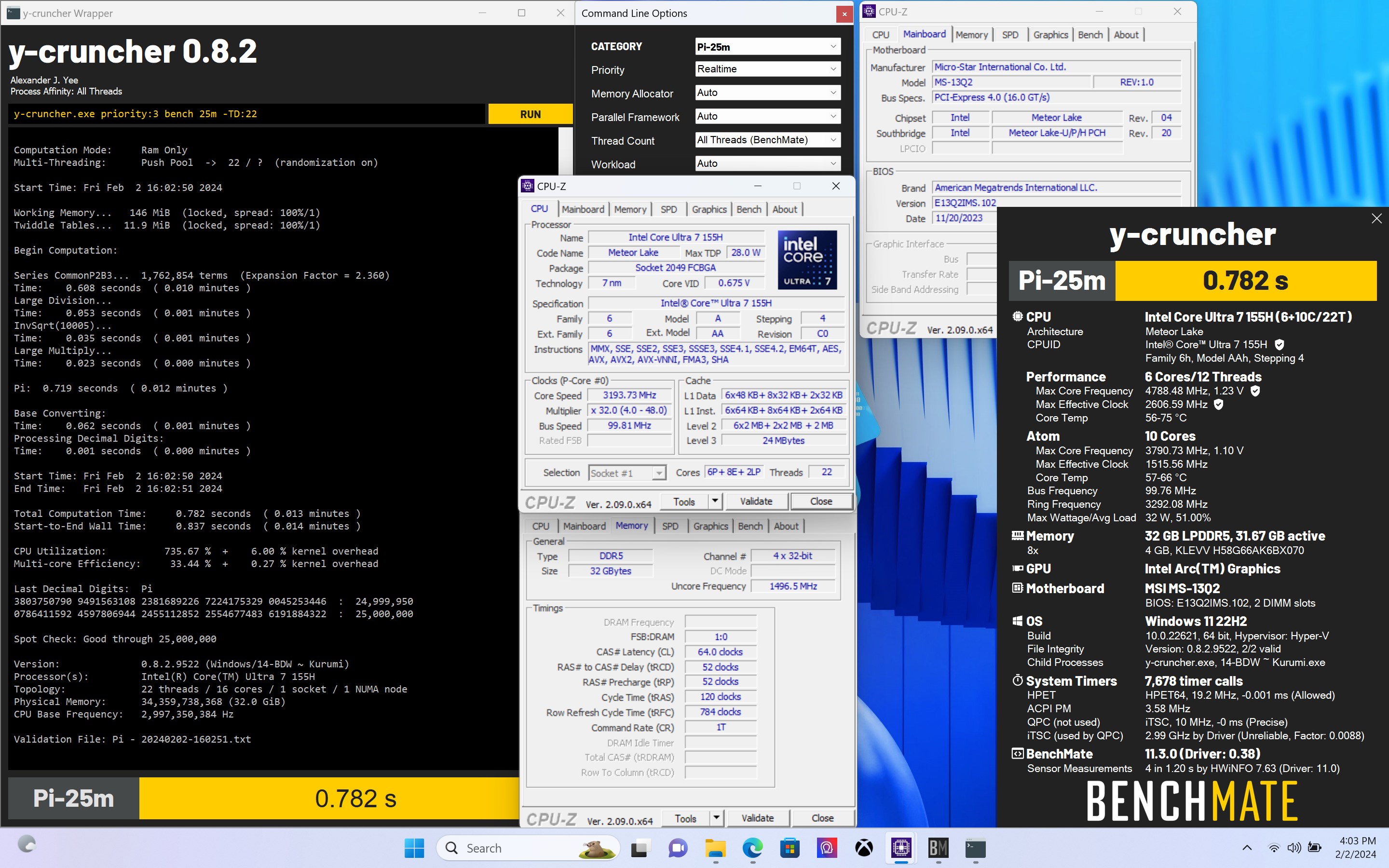Launch the Chat app from taskbar
This screenshot has width=1389, height=868.
point(677,847)
